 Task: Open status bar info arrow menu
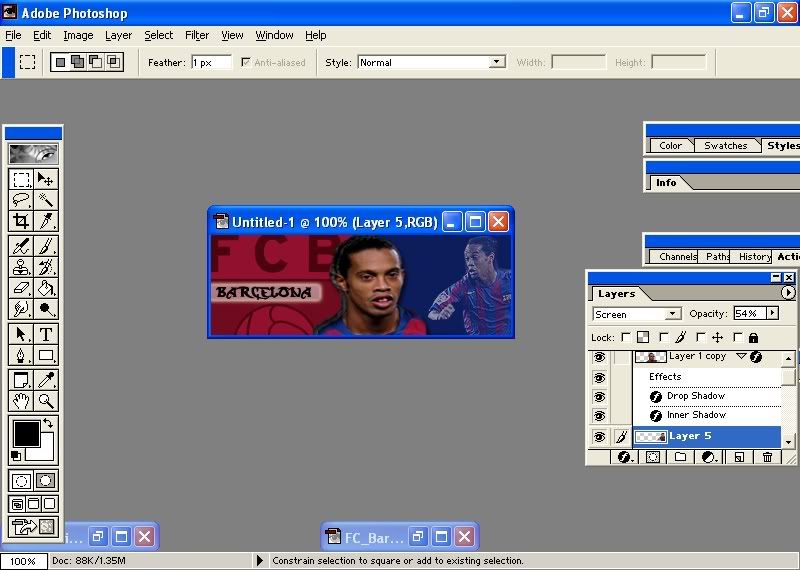point(260,560)
